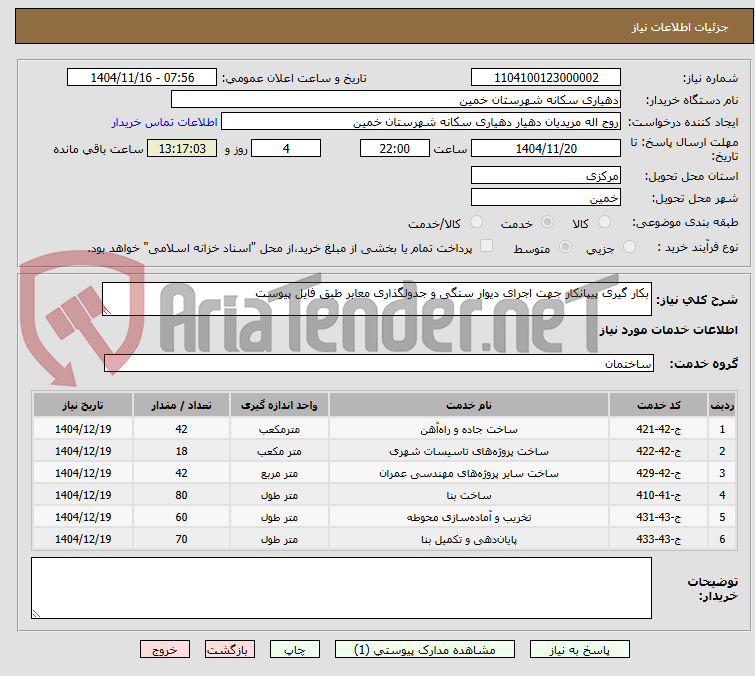Click service code ج-42-429
This screenshot has width=755, height=676.
[658, 473]
